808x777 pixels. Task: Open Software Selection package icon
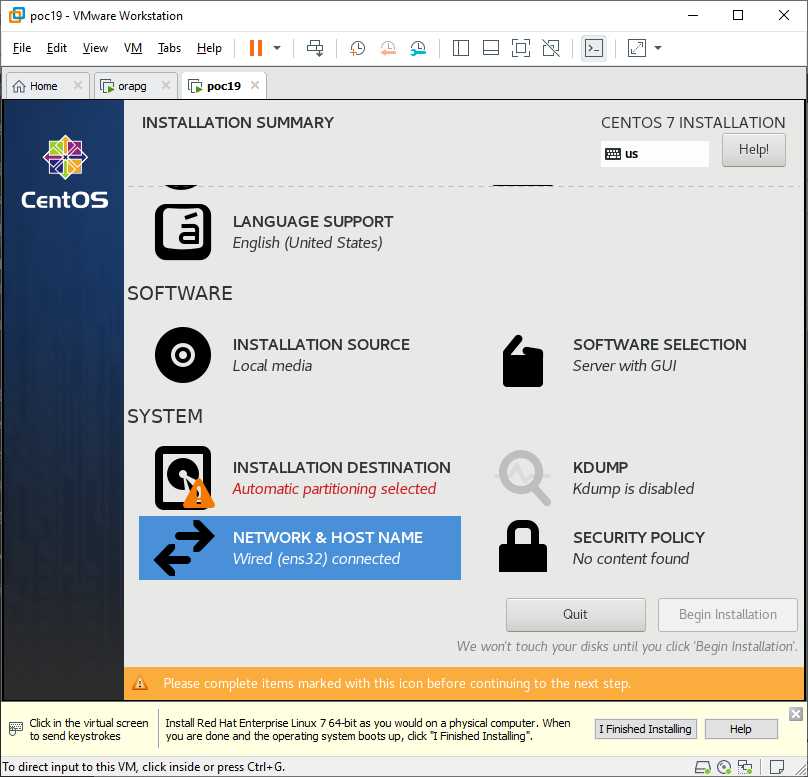click(523, 361)
